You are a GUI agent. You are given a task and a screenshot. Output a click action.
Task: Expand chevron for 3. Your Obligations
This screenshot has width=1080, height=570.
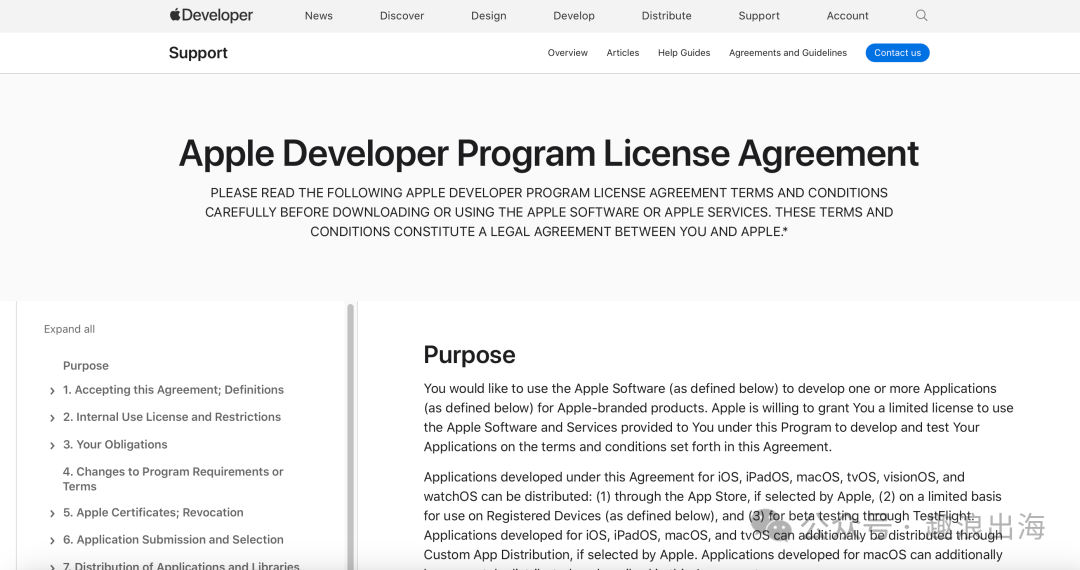click(x=52, y=445)
